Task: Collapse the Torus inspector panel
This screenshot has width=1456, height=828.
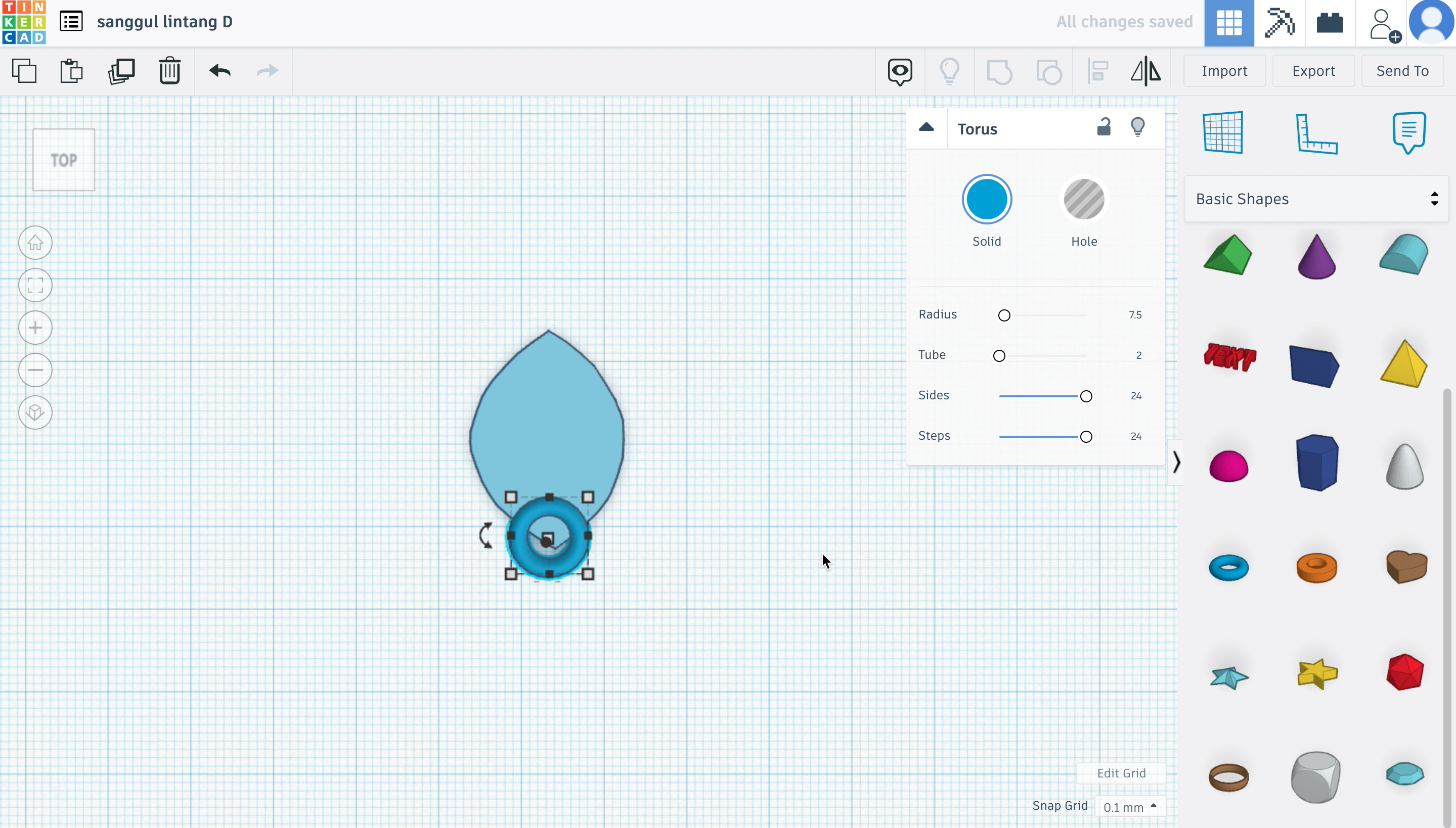Action: [x=926, y=127]
